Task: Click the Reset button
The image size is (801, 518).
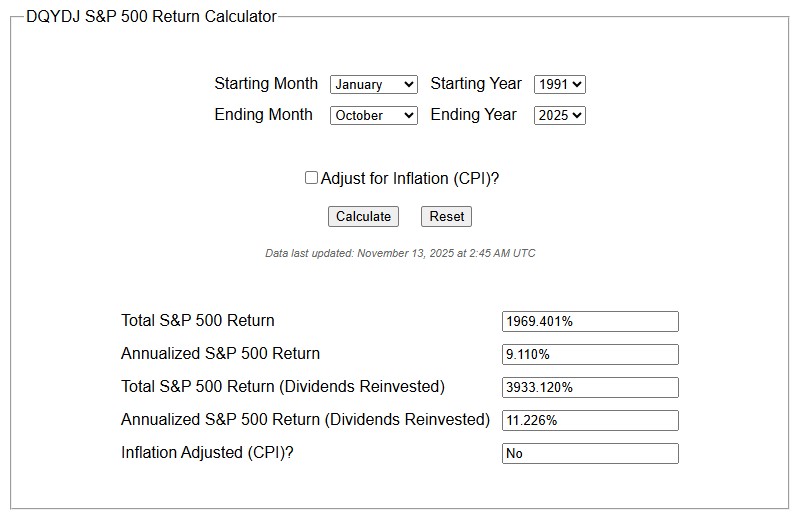Action: pos(446,216)
